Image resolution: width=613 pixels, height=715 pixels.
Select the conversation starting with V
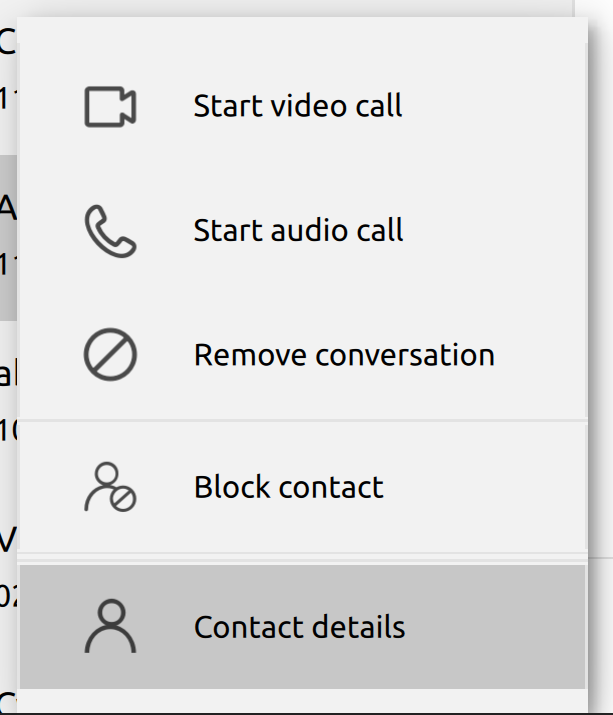(8, 565)
